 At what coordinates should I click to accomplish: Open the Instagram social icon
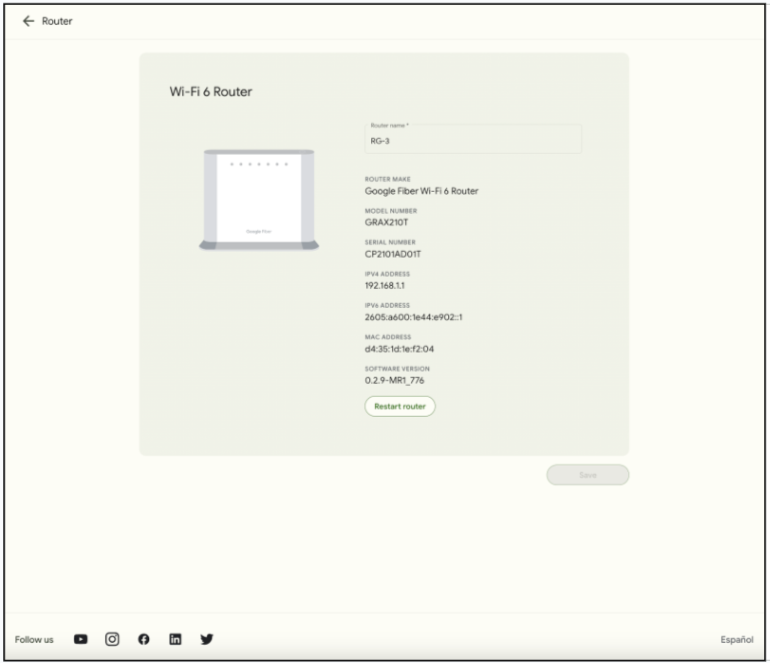pos(112,639)
